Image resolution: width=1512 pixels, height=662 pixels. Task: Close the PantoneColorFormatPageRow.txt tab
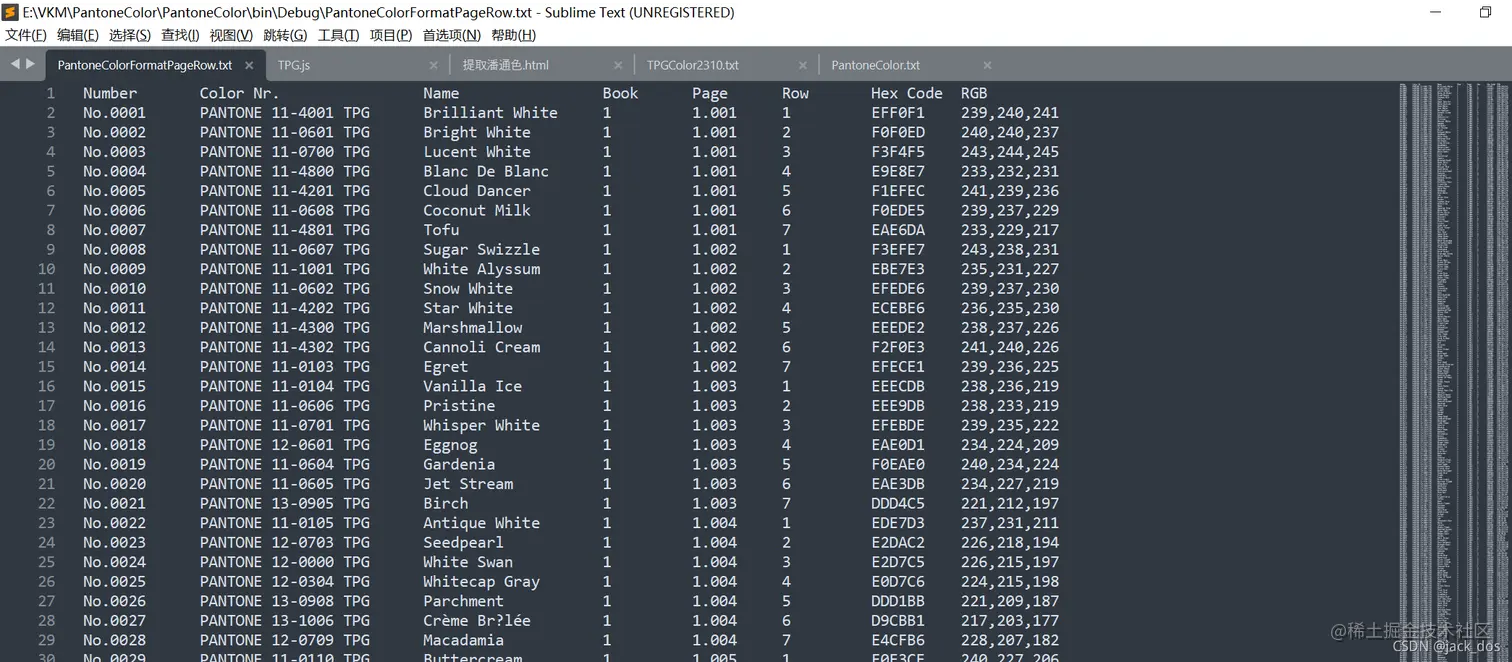pos(249,65)
